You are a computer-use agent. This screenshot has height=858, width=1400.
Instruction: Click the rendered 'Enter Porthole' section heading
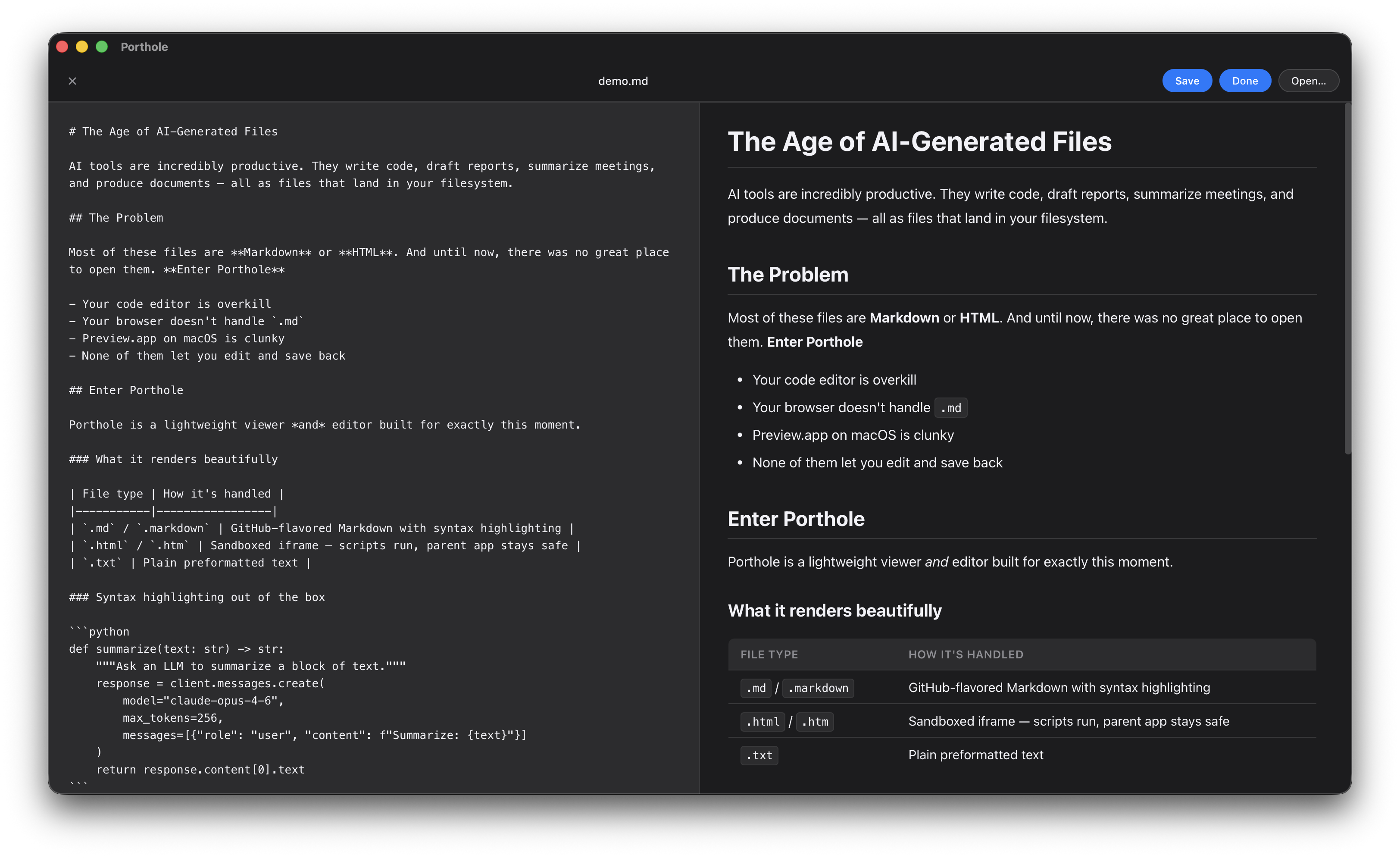[795, 519]
